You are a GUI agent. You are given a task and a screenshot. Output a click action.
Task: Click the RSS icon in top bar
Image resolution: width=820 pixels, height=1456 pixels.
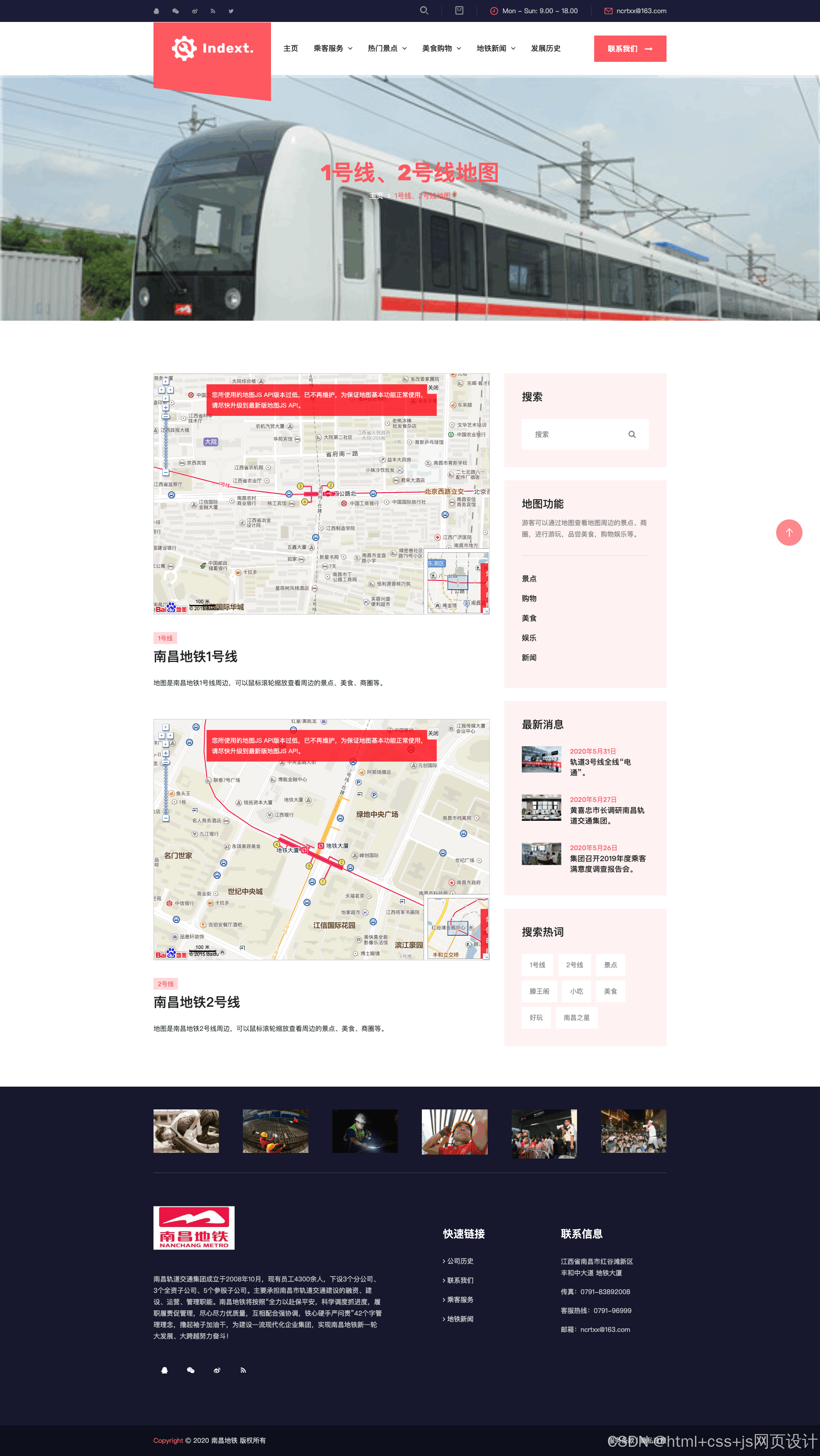[x=213, y=11]
